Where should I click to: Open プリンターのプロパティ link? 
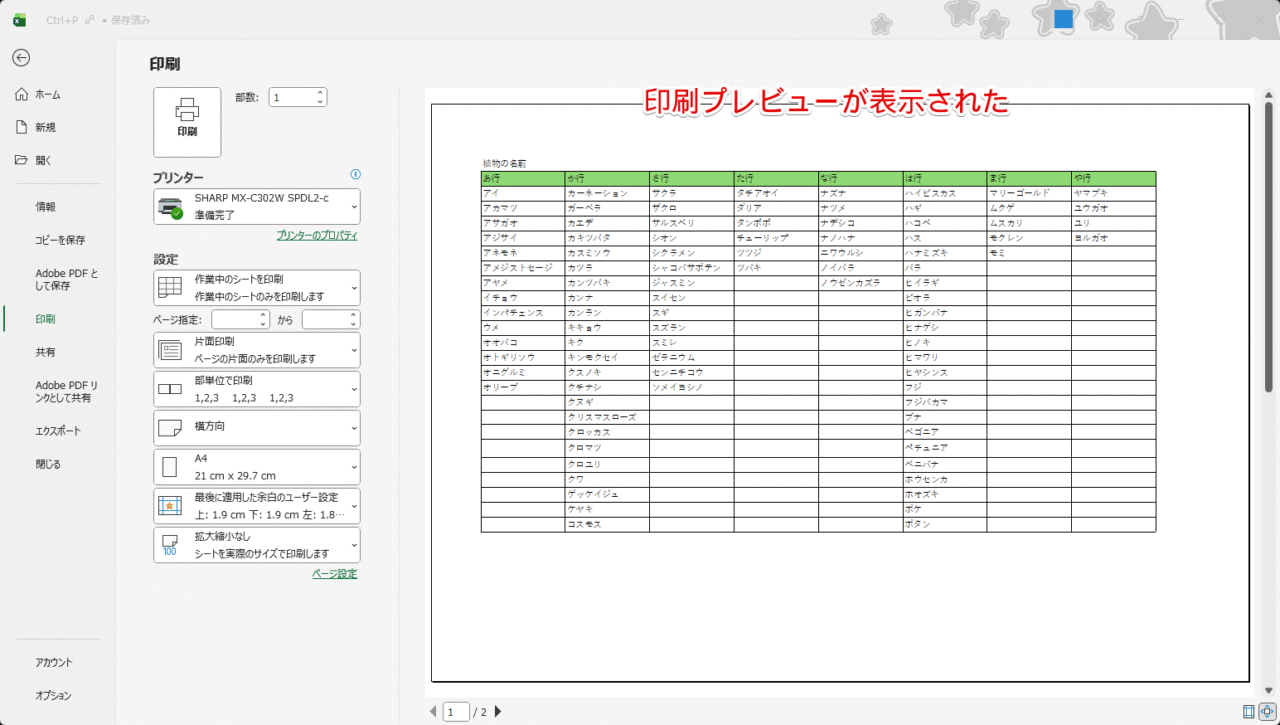[x=316, y=233]
